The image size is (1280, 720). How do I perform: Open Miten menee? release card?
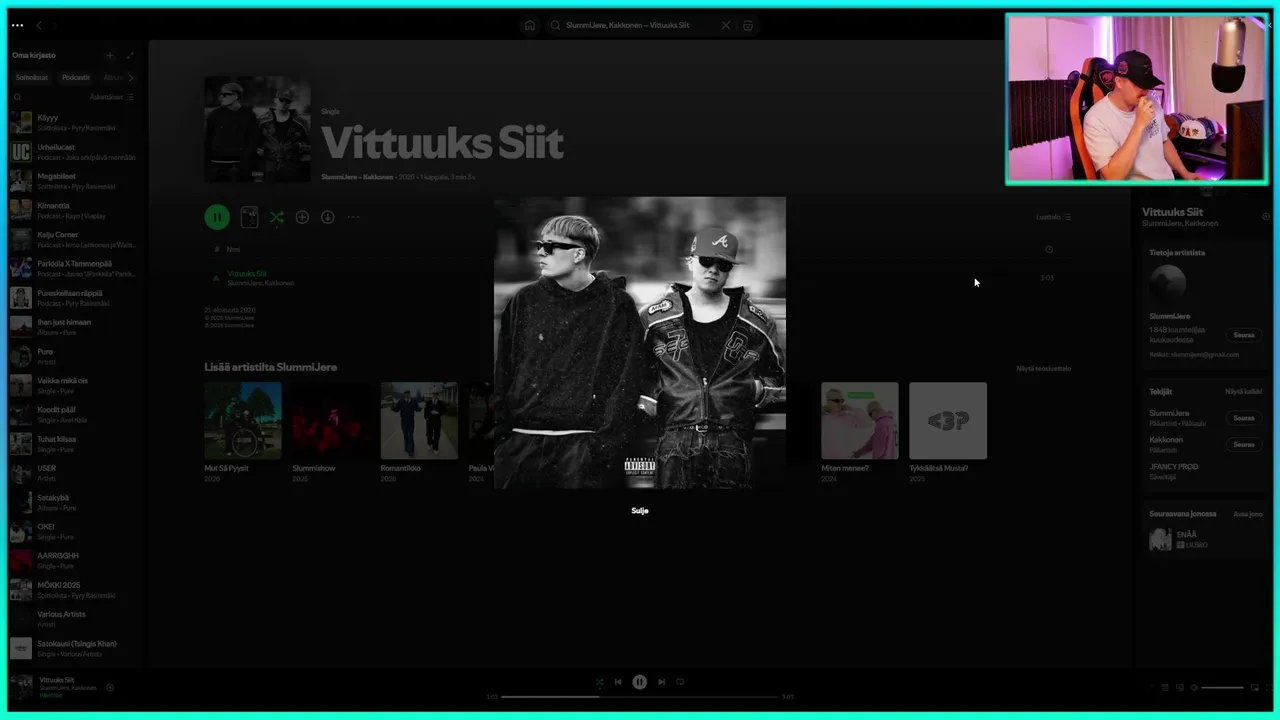pyautogui.click(x=860, y=432)
